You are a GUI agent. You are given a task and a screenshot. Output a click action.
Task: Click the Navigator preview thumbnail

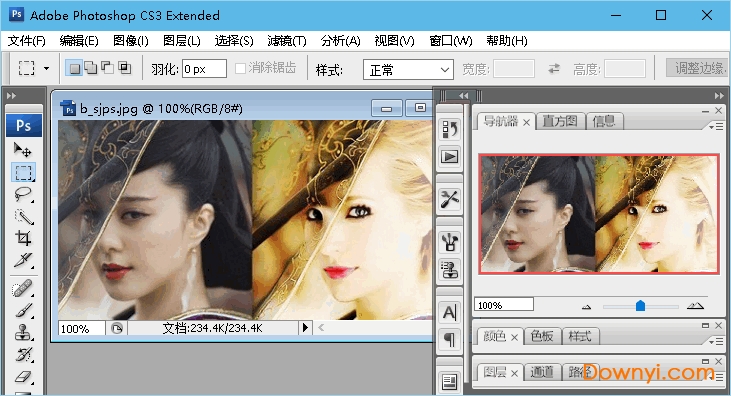599,214
